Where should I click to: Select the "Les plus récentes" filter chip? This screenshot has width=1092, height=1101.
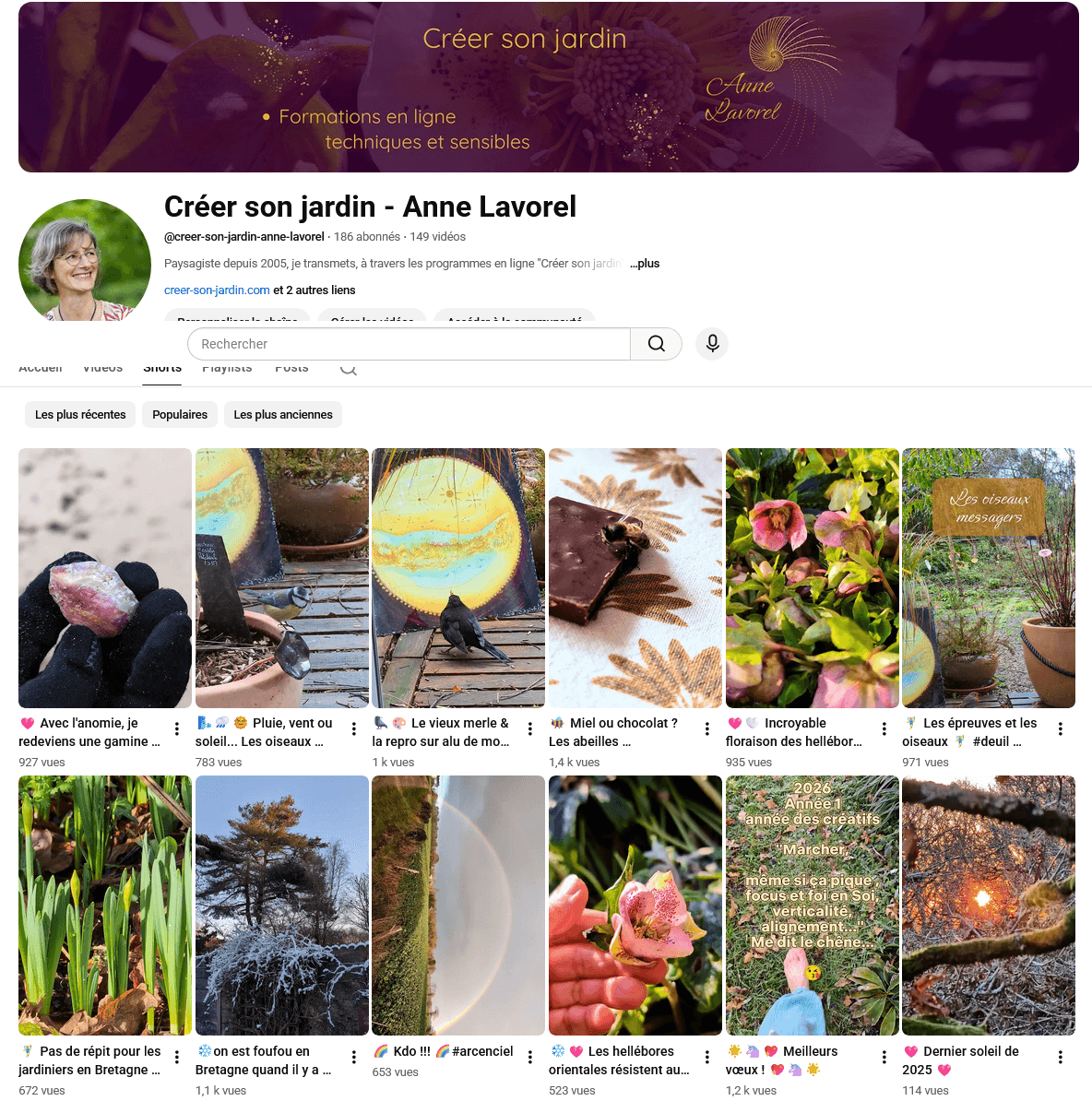80,414
